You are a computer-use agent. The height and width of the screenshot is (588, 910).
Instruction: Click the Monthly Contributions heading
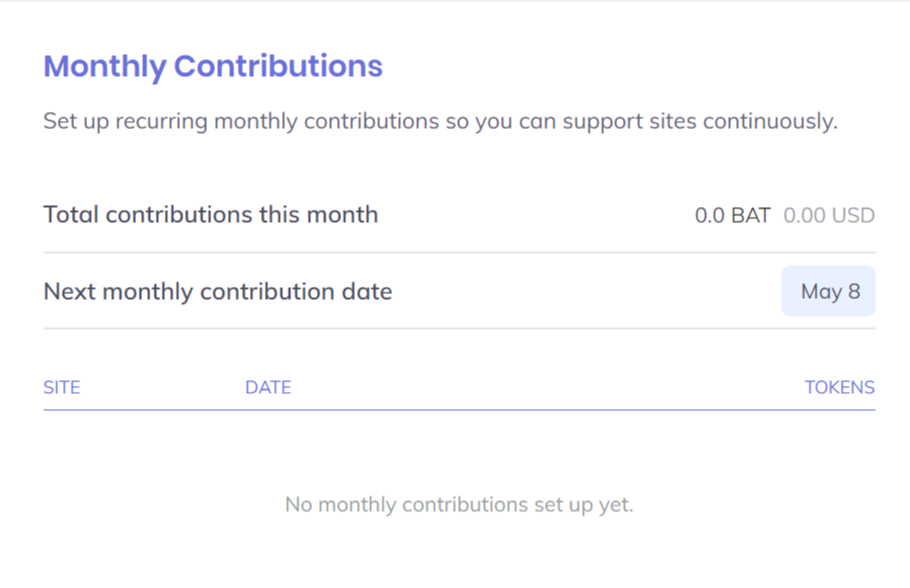point(213,66)
